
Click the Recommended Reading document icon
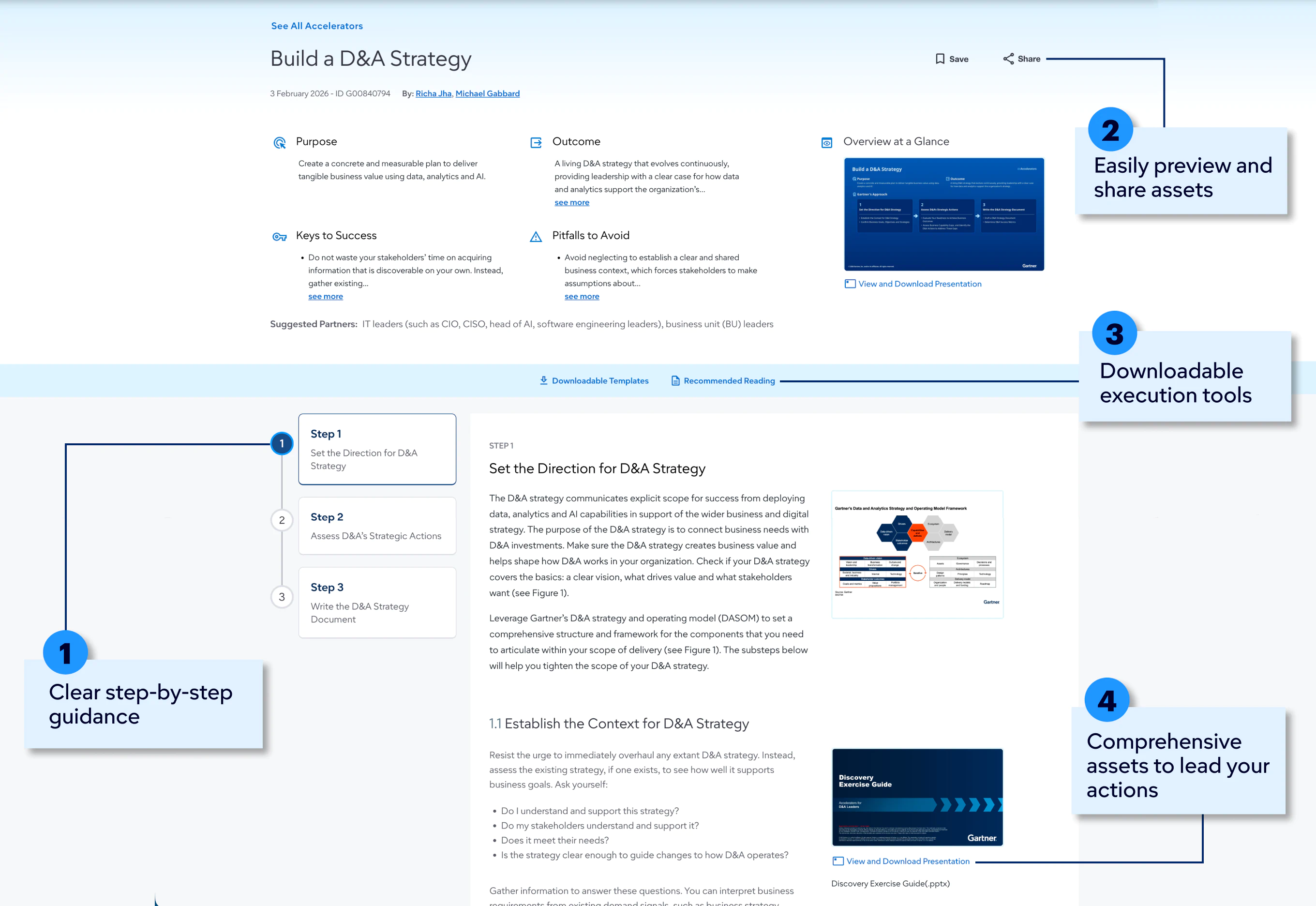pos(675,381)
